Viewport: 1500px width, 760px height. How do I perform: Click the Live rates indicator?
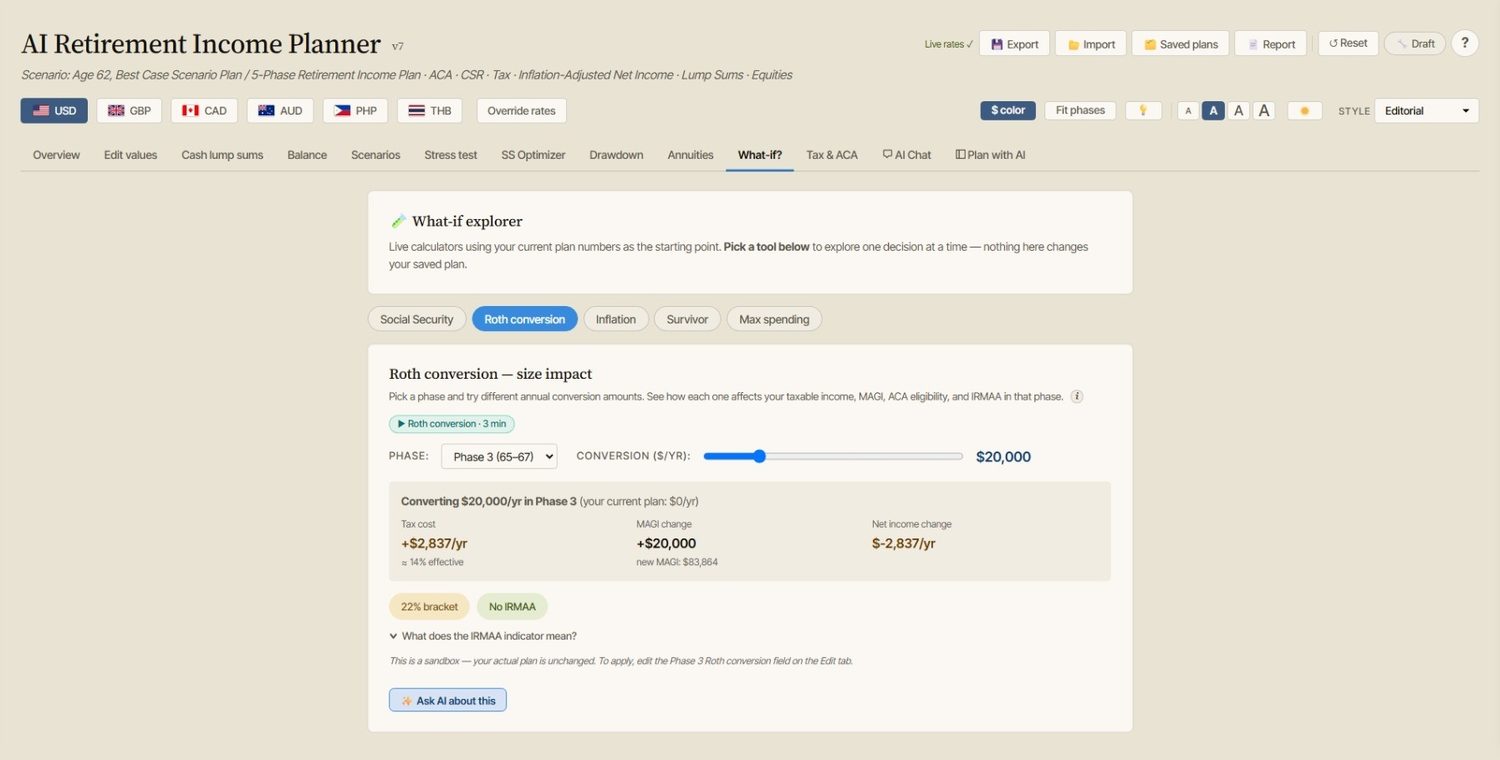[948, 44]
